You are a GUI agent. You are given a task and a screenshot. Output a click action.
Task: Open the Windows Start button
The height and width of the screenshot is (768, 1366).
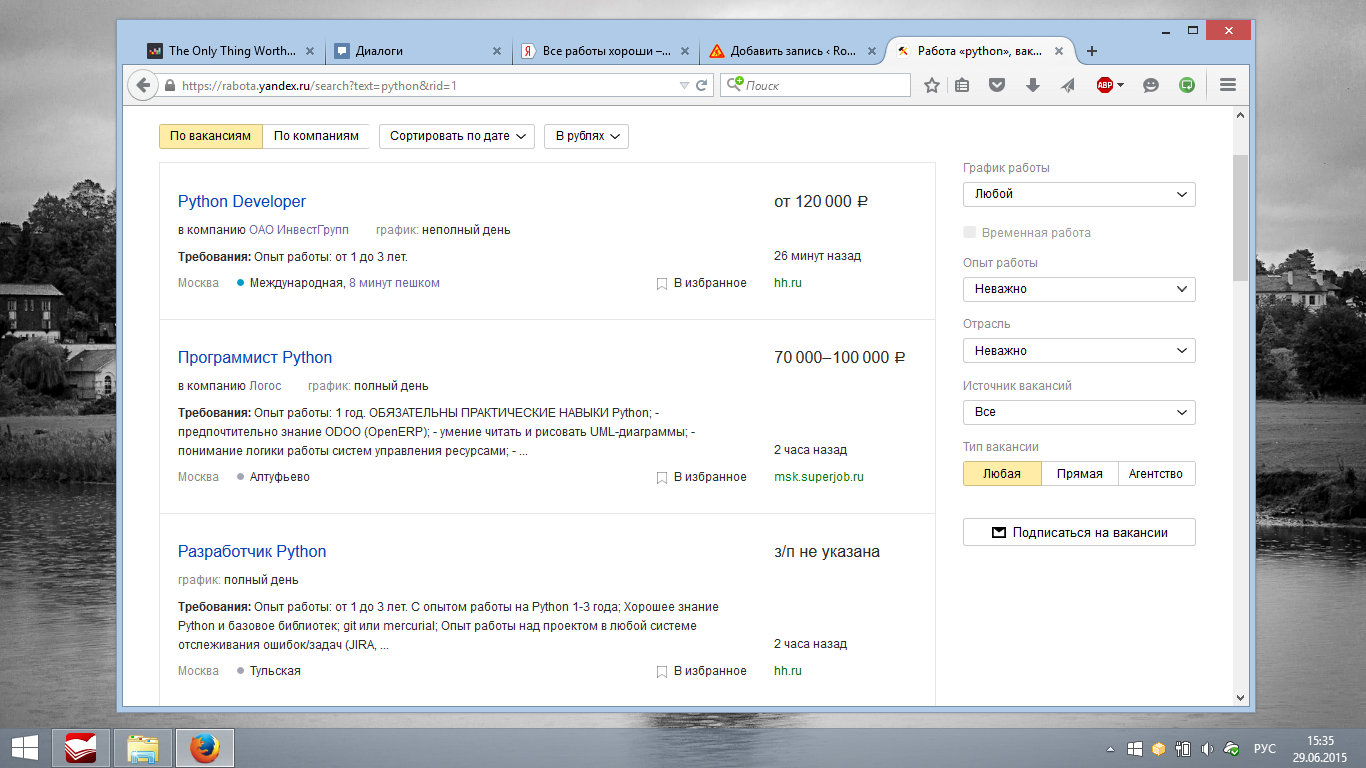tap(25, 747)
